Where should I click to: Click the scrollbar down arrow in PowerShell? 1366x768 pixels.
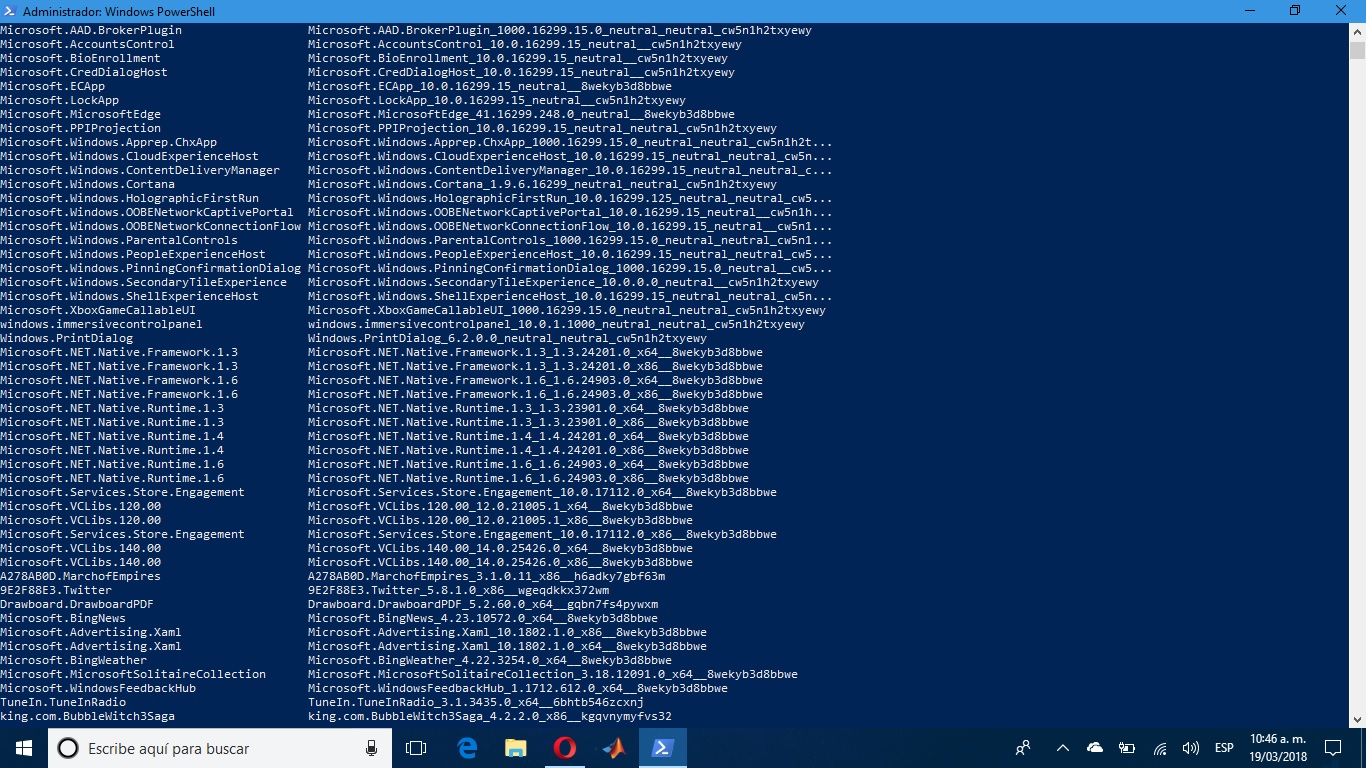1357,718
